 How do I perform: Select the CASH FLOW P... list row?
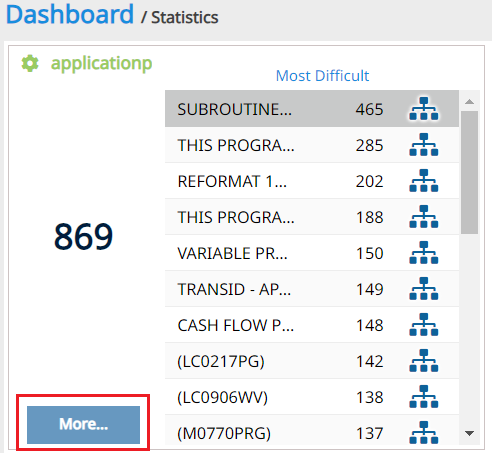tap(312, 325)
